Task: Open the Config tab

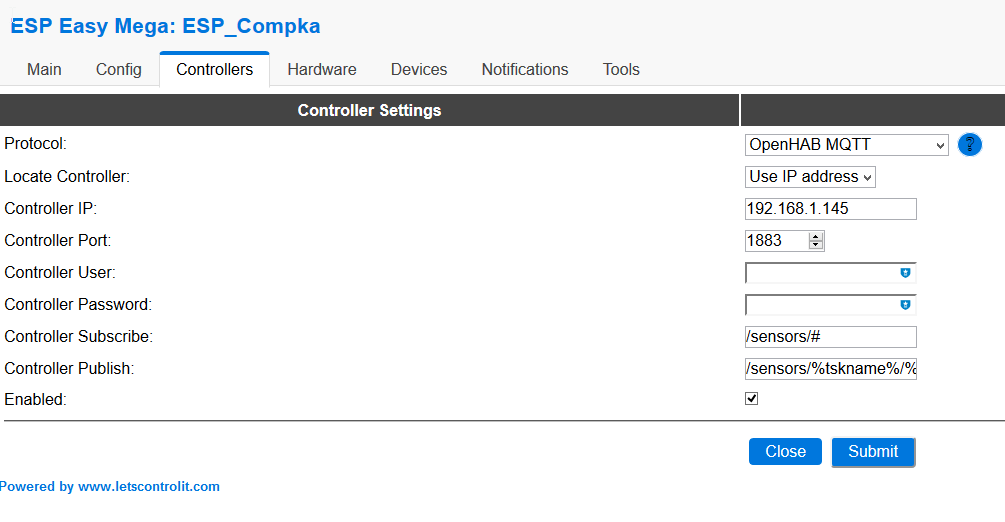Action: pyautogui.click(x=119, y=70)
